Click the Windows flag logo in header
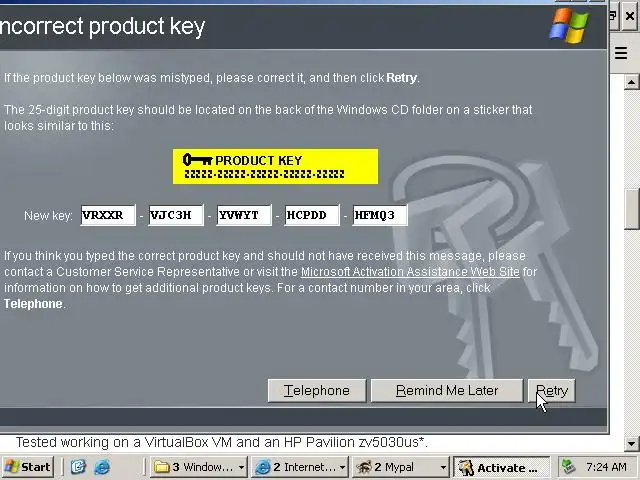 click(569, 25)
